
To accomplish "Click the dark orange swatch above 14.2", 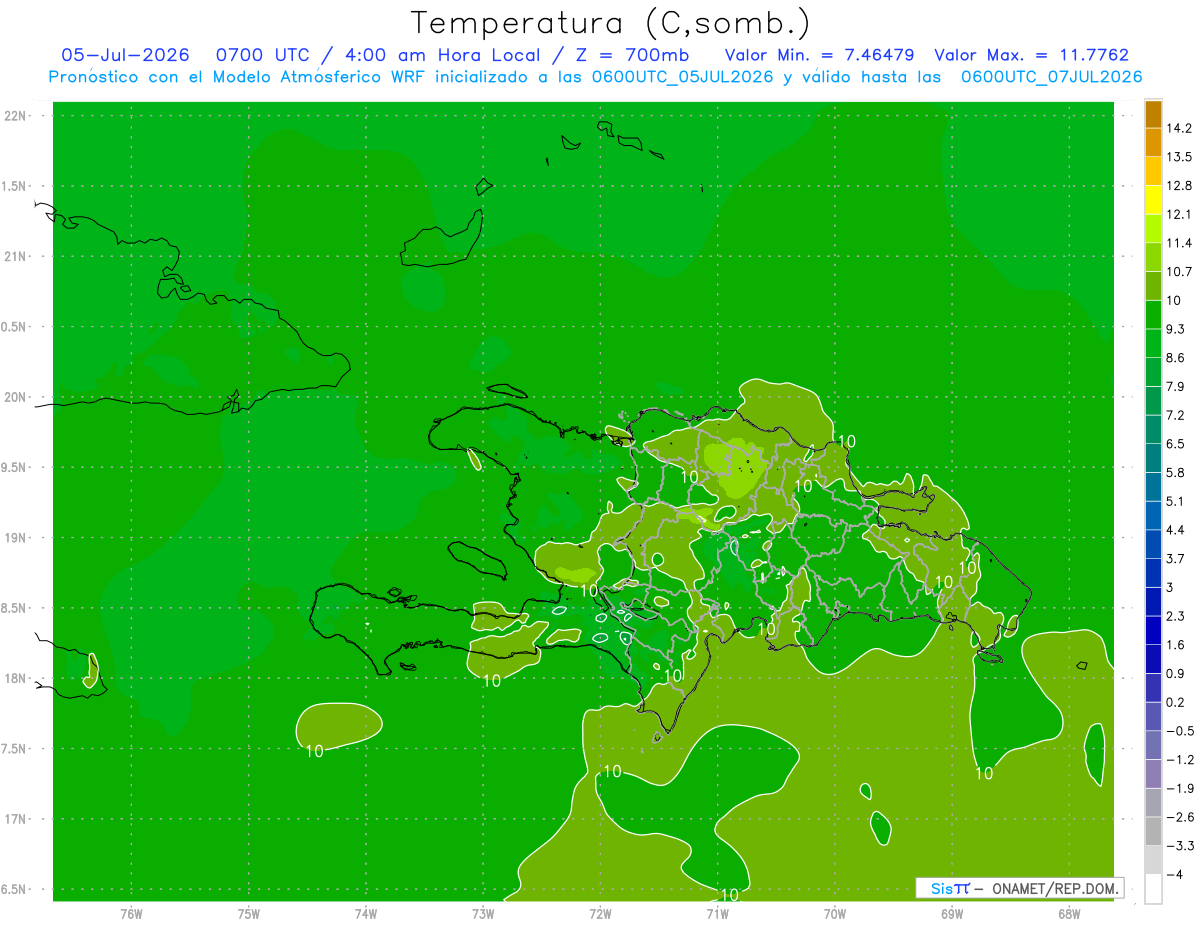I will (1153, 114).
